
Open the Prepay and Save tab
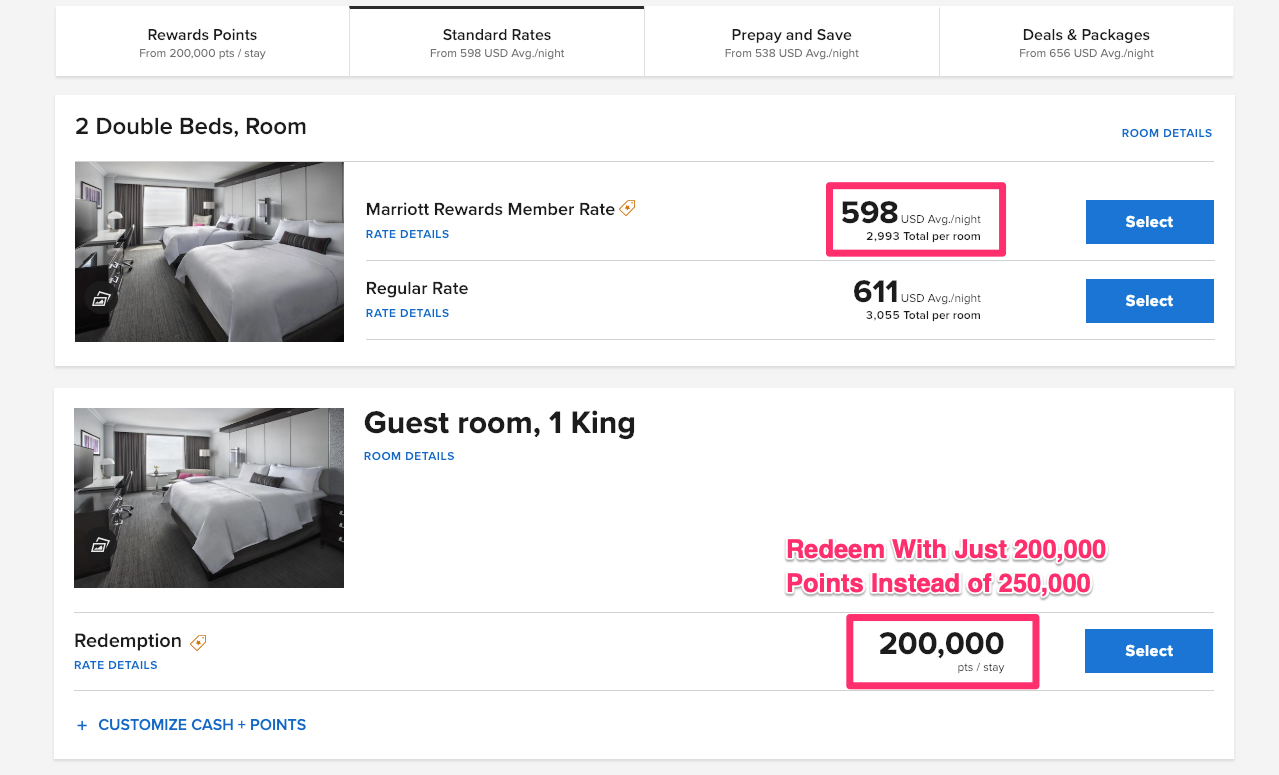791,42
